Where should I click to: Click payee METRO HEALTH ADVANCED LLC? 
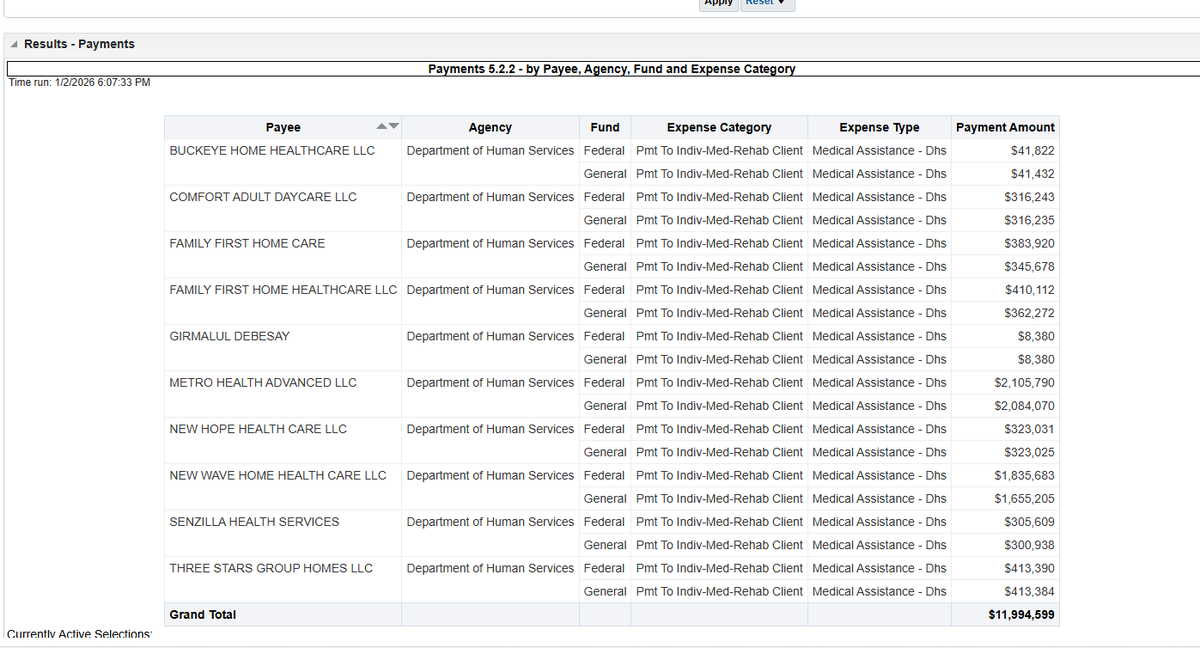(x=263, y=382)
